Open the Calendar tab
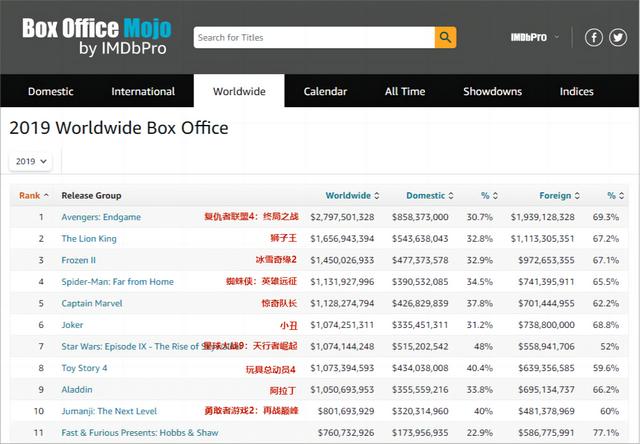This screenshot has width=640, height=444. click(325, 91)
